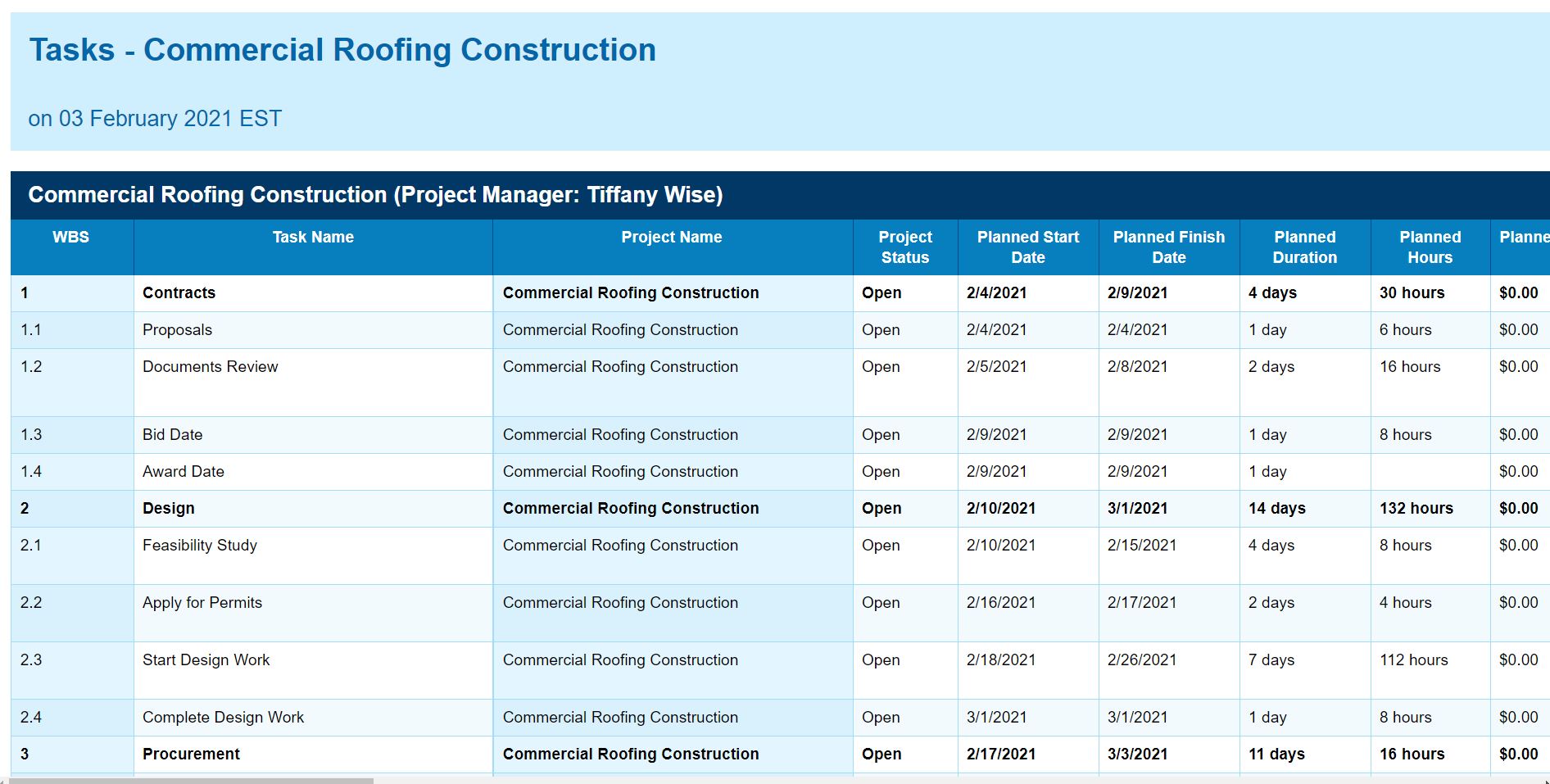The image size is (1550, 784).
Task: Click the Project Status column header
Action: click(x=904, y=247)
